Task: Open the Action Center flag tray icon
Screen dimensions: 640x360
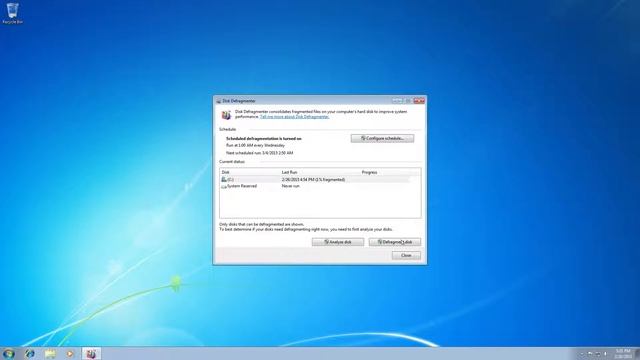Action: point(590,353)
